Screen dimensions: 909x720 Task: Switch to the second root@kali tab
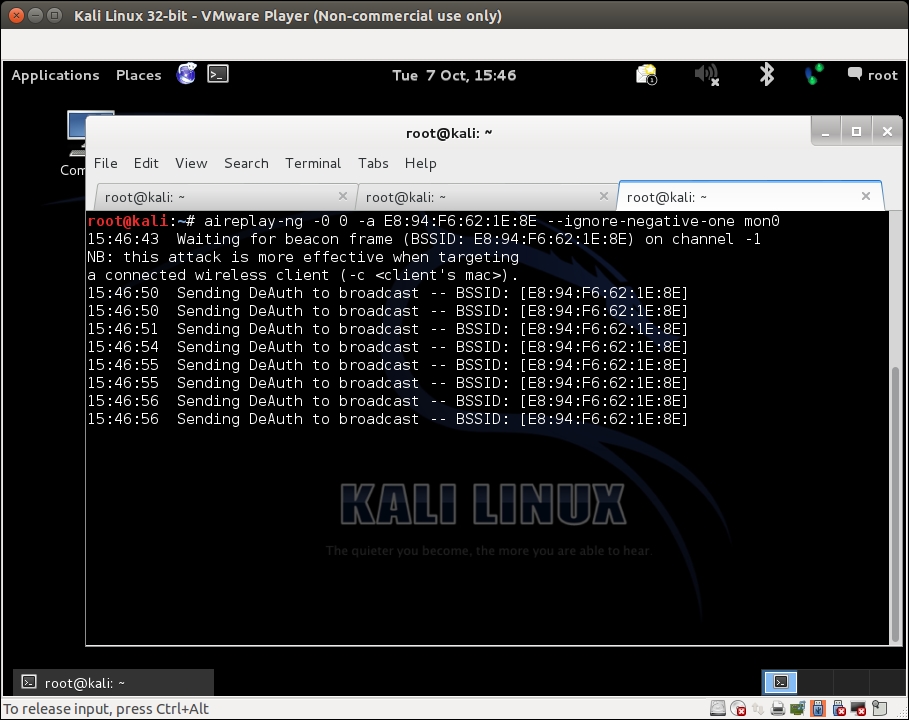(487, 197)
